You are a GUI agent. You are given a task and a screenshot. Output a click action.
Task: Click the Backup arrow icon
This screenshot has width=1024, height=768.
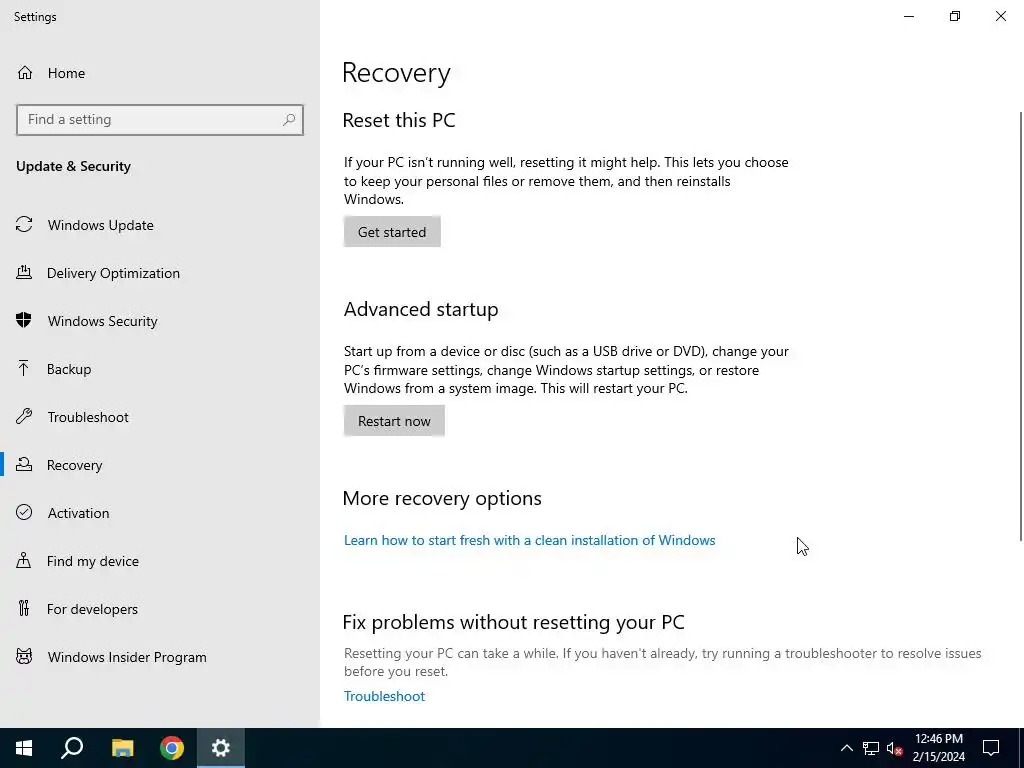(24, 368)
